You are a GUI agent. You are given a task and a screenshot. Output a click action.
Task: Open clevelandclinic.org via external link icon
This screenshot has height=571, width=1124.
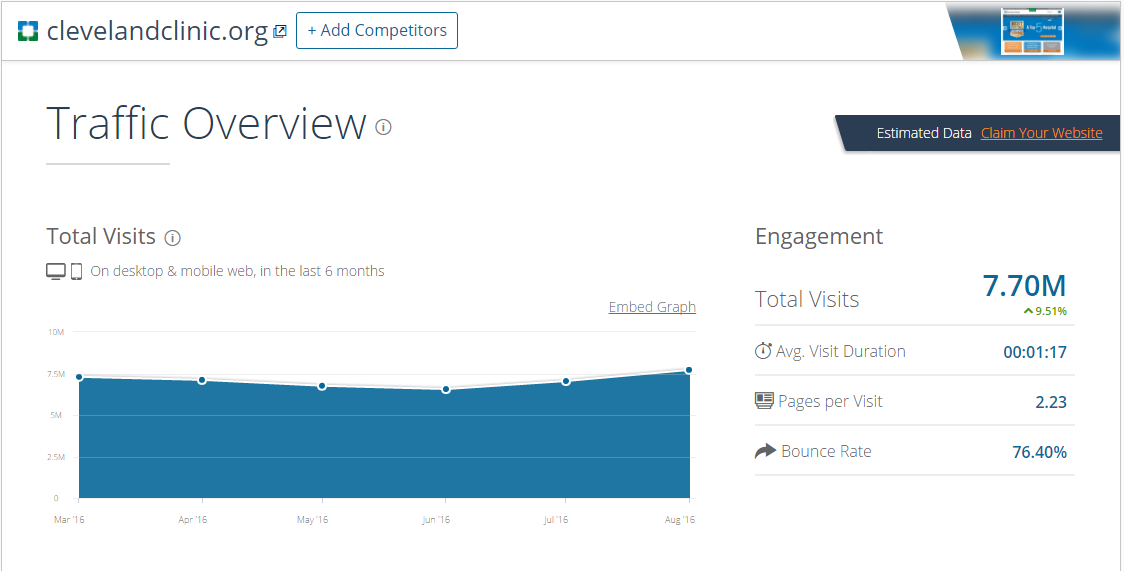tap(280, 31)
